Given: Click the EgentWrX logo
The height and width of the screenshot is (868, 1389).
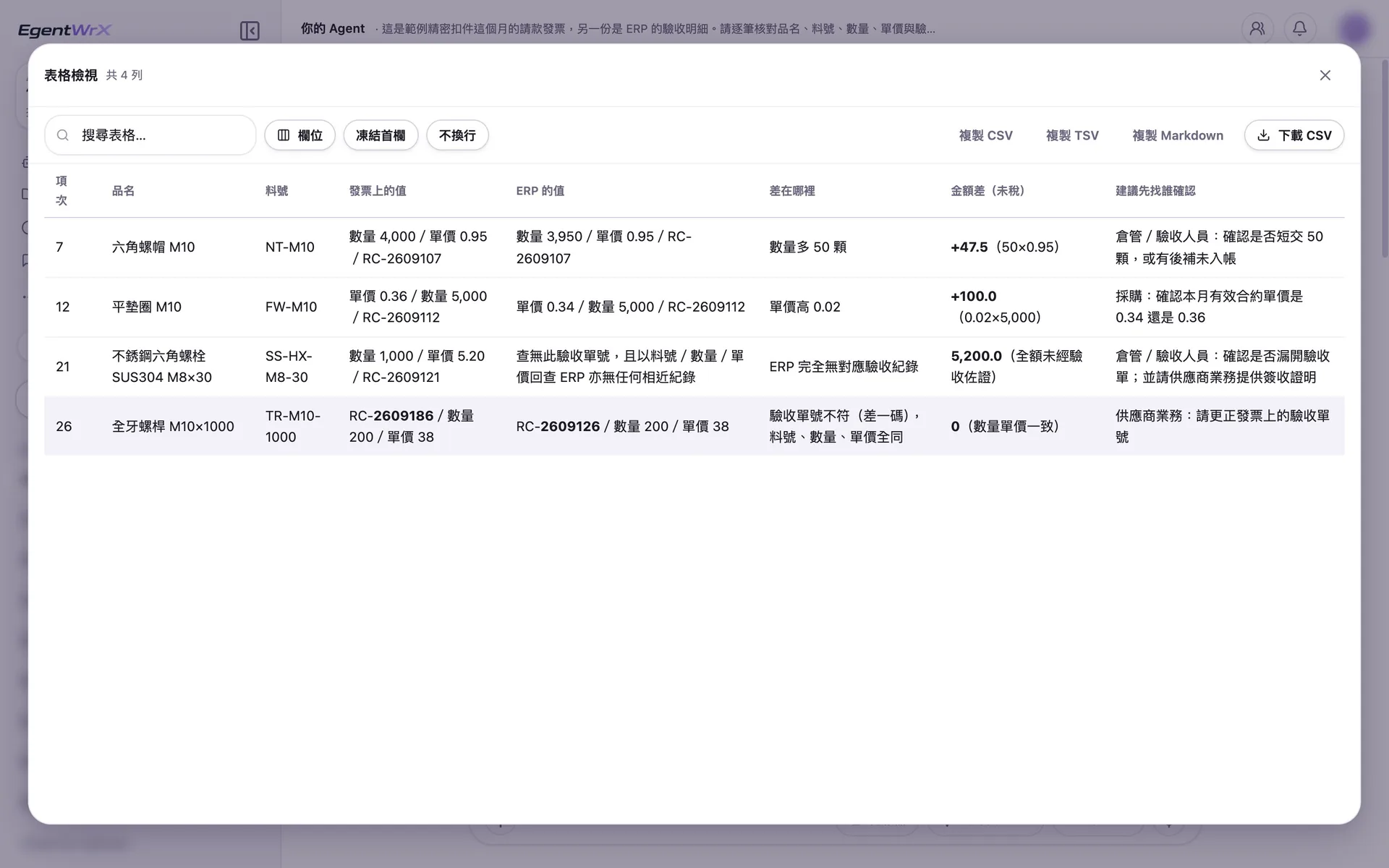Looking at the screenshot, I should [64, 30].
